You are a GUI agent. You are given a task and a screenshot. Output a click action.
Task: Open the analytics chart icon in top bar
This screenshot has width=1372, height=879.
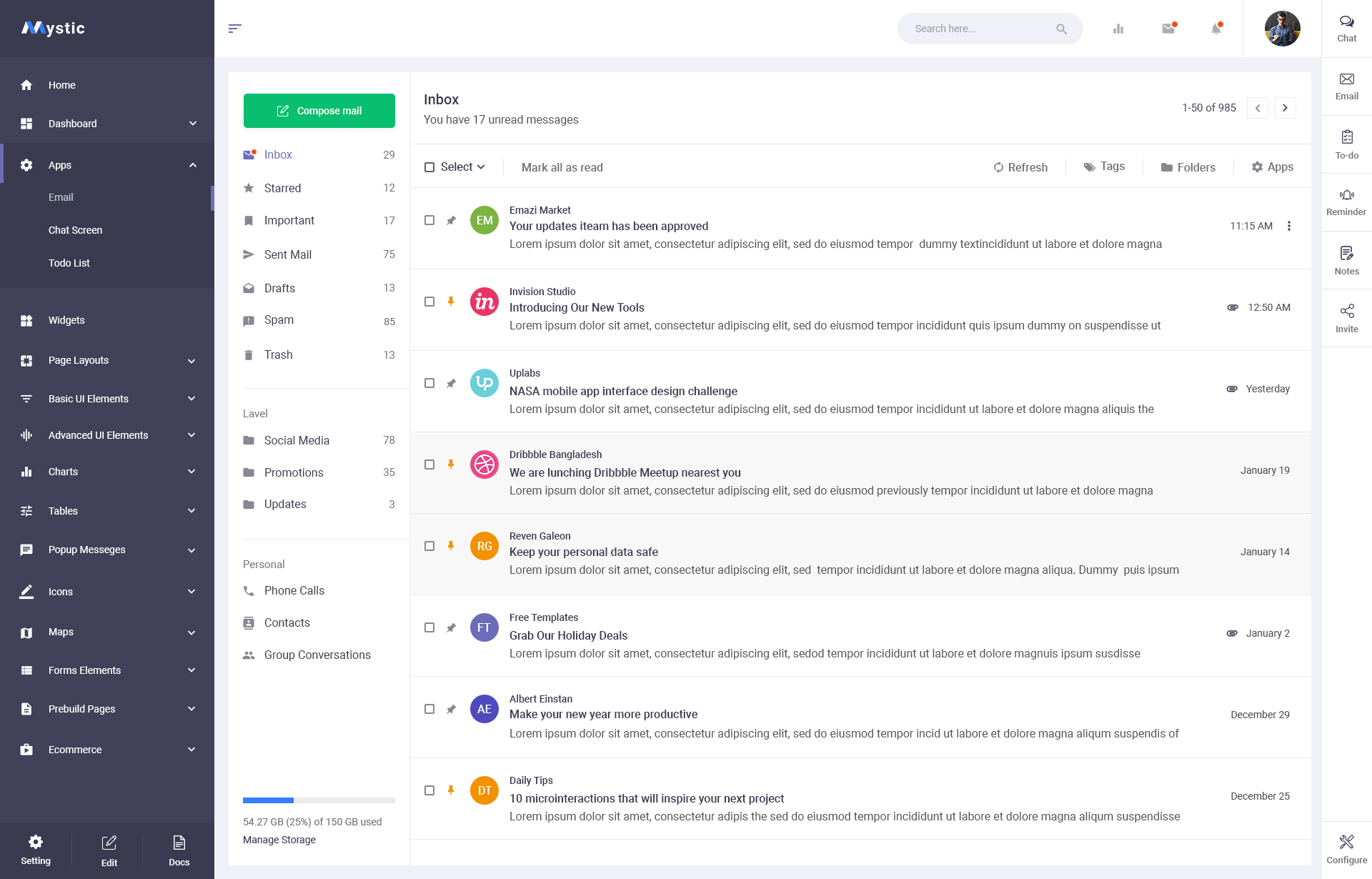[1118, 29]
